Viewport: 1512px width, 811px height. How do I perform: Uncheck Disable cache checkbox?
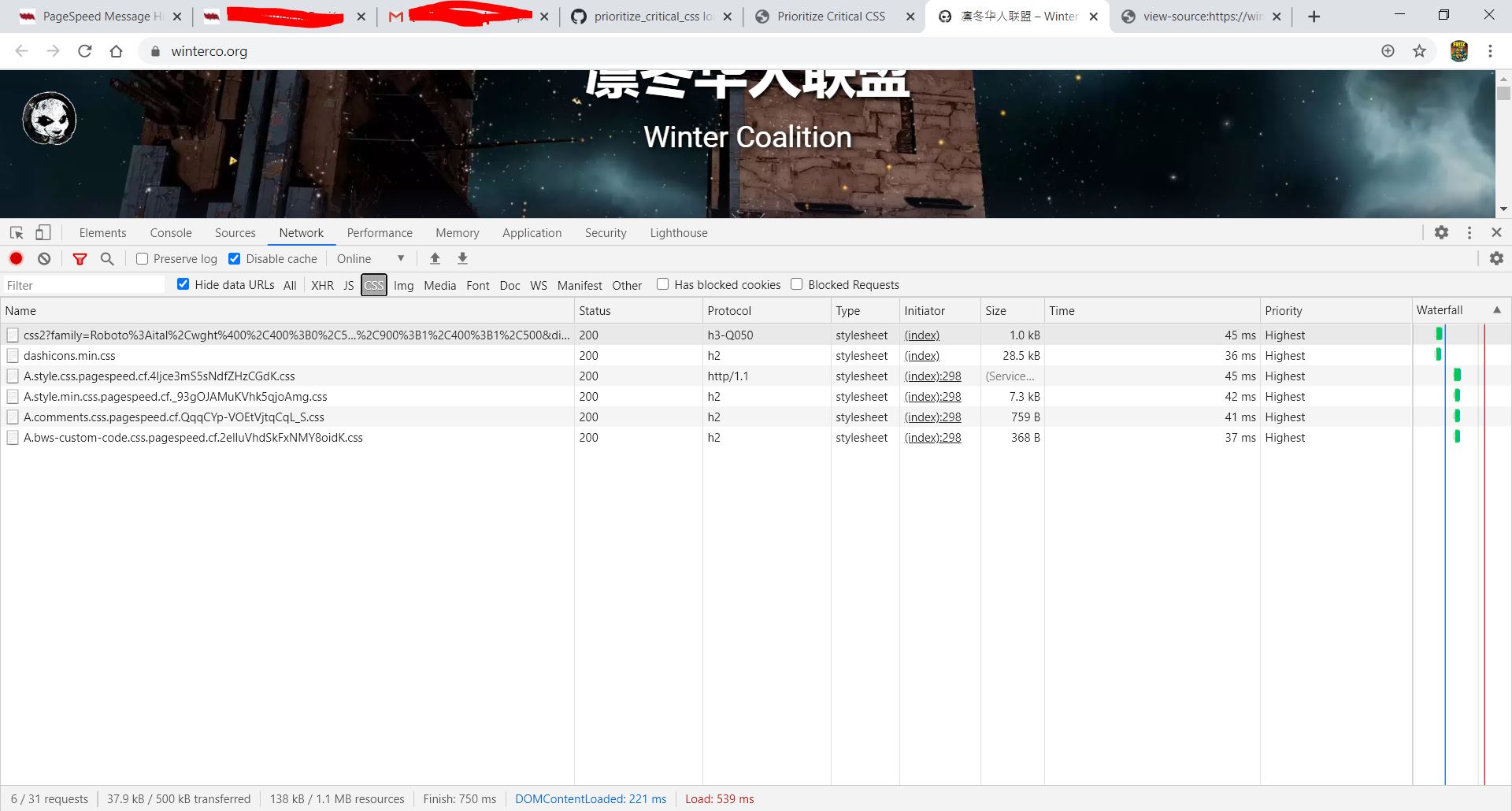234,258
